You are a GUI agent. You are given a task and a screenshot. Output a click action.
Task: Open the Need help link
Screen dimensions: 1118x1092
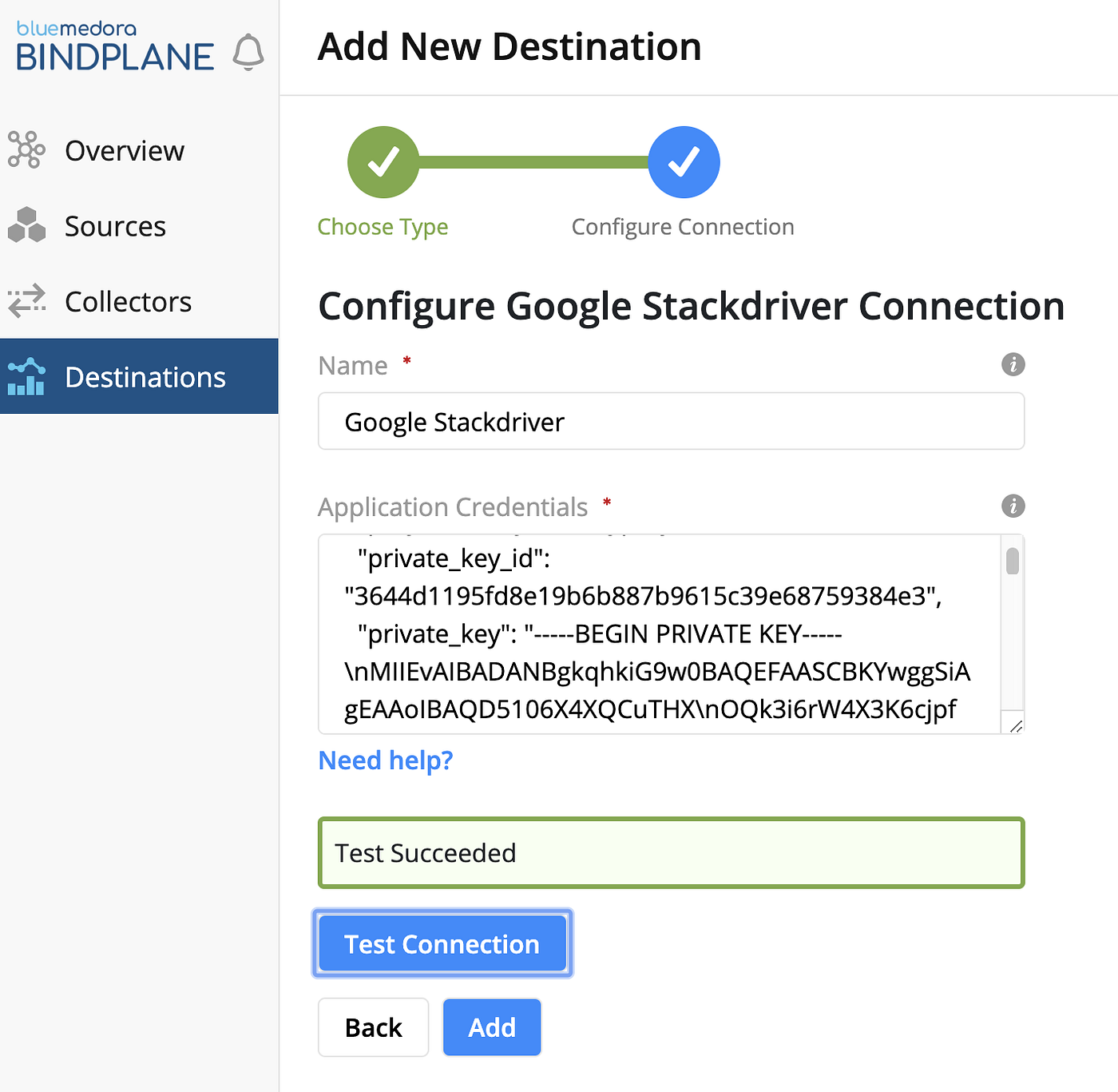(386, 760)
